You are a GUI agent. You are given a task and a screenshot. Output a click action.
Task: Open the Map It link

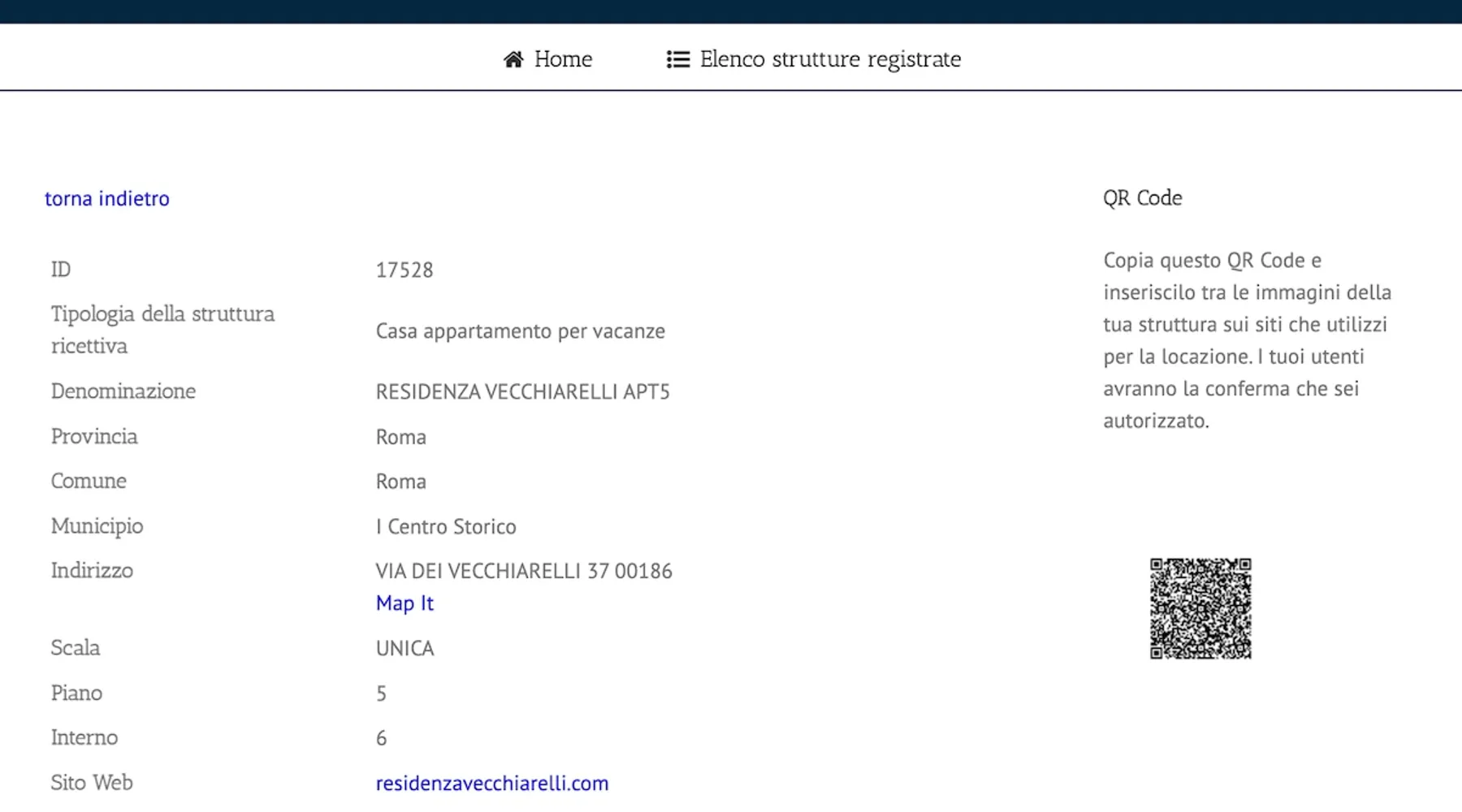pos(404,603)
